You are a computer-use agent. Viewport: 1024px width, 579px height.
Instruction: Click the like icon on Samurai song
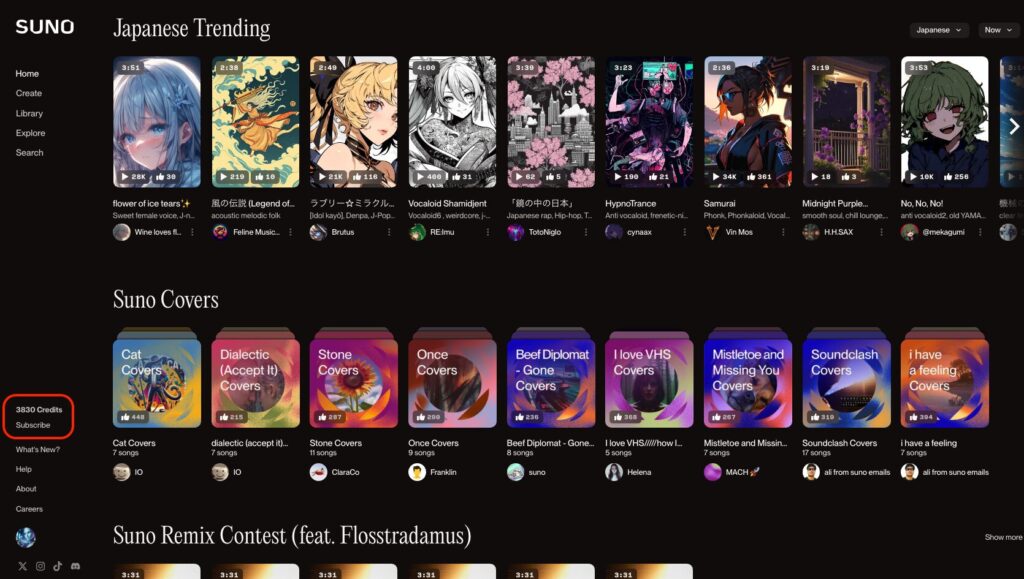752,177
